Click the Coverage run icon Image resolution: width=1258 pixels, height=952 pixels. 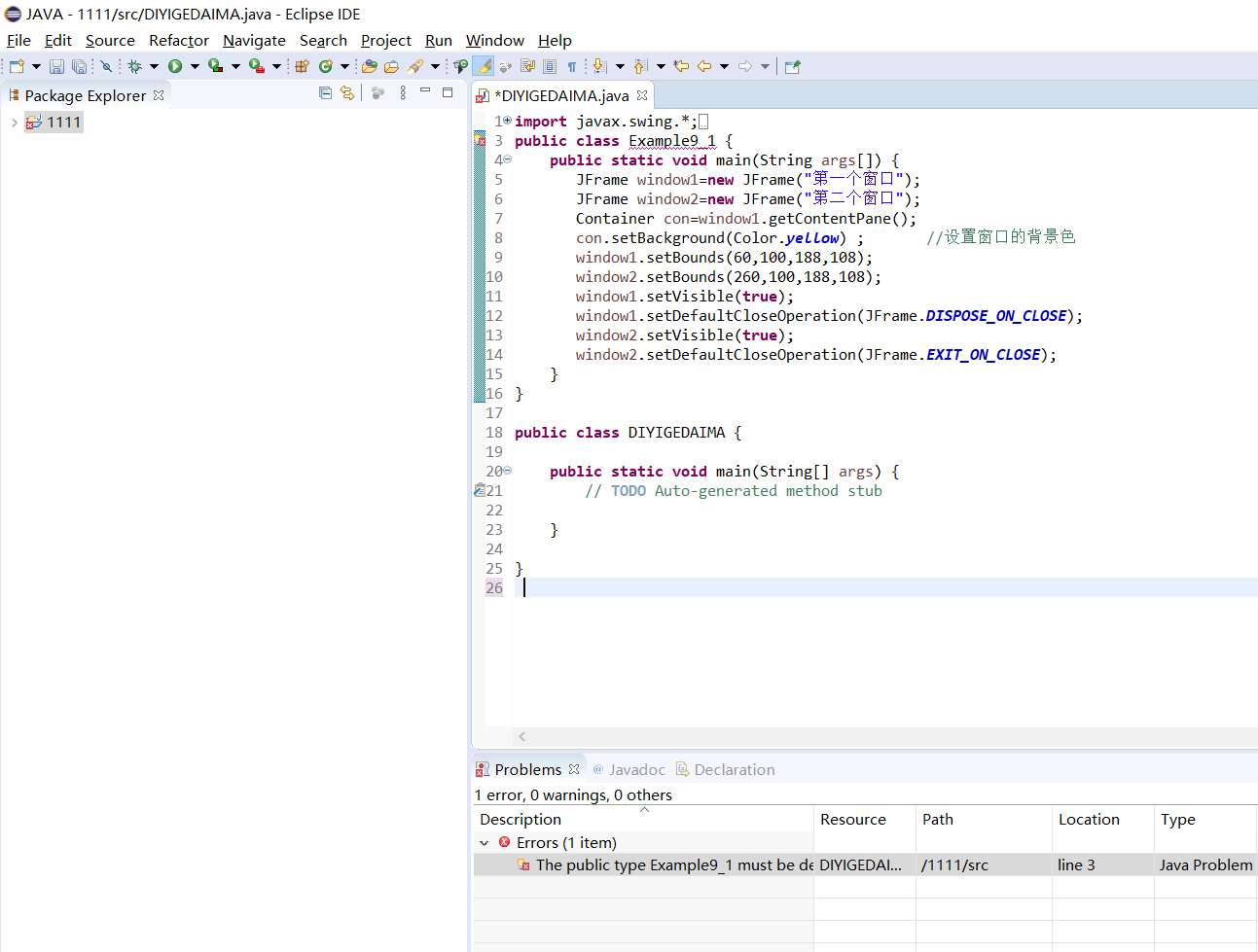216,66
